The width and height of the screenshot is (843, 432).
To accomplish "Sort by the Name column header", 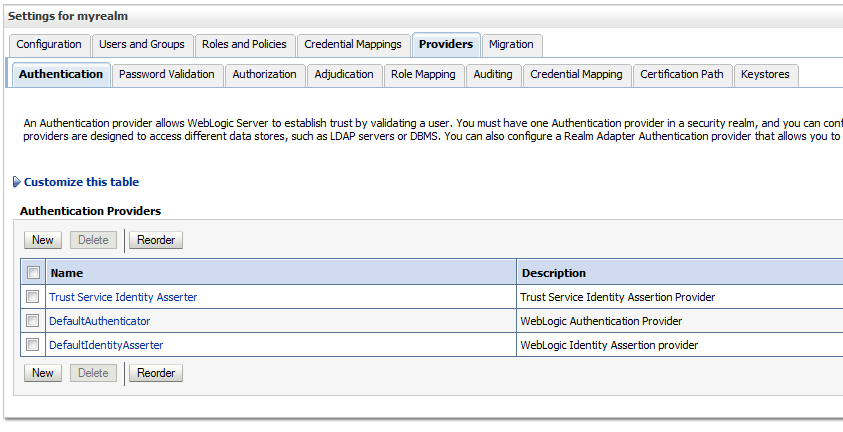I will point(67,273).
